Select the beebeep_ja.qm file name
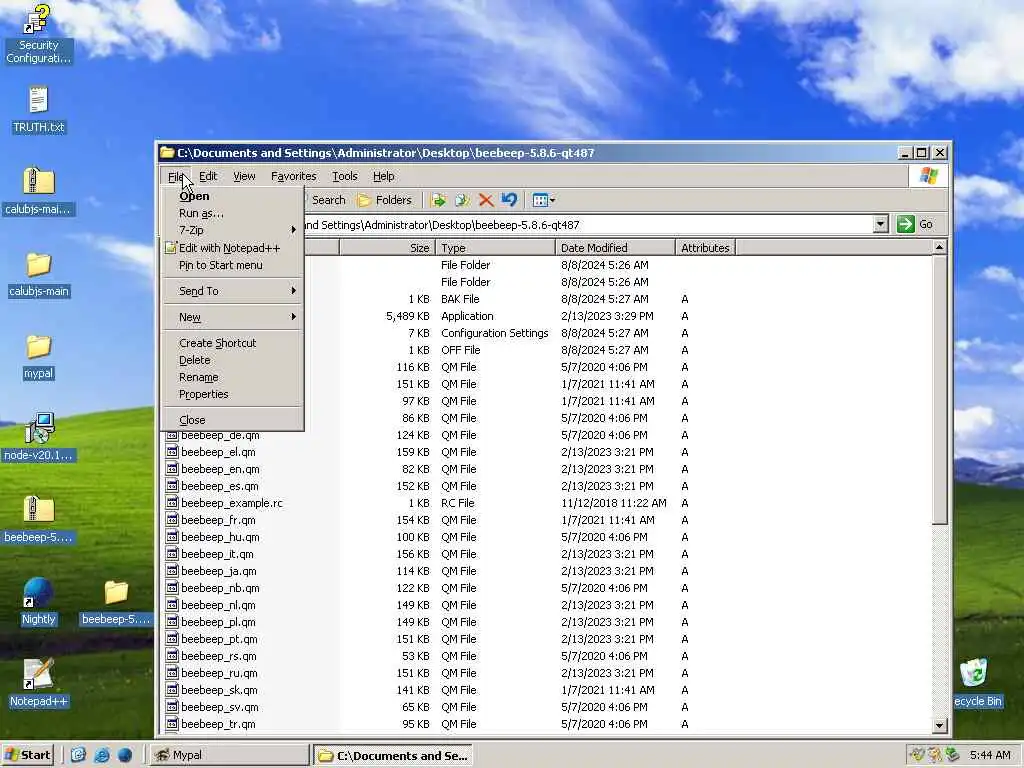 pos(219,571)
